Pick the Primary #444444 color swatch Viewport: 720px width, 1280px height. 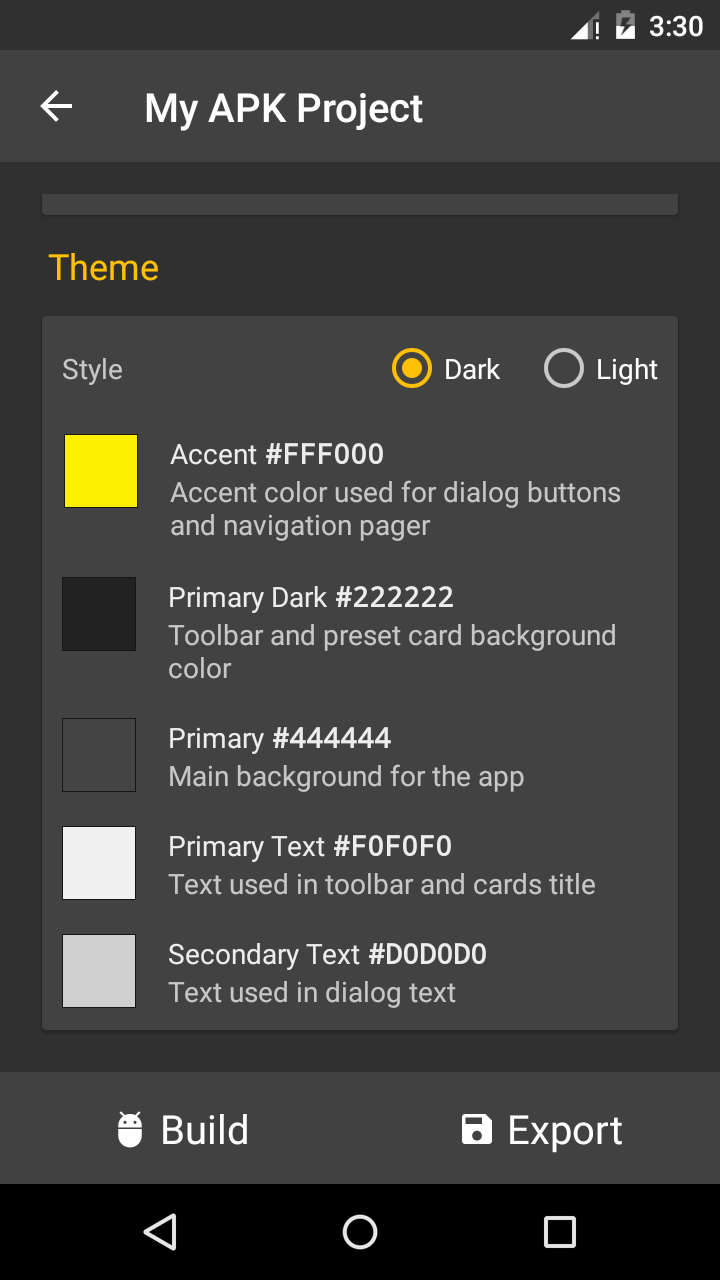[x=99, y=755]
